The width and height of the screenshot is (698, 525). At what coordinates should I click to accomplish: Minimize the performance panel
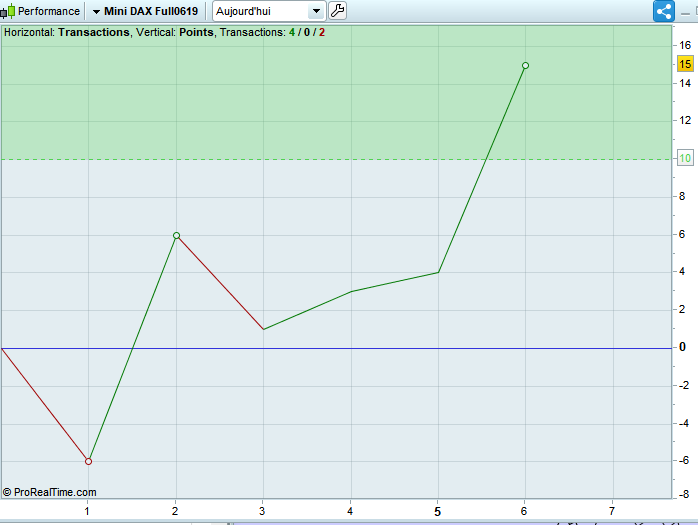686,14
